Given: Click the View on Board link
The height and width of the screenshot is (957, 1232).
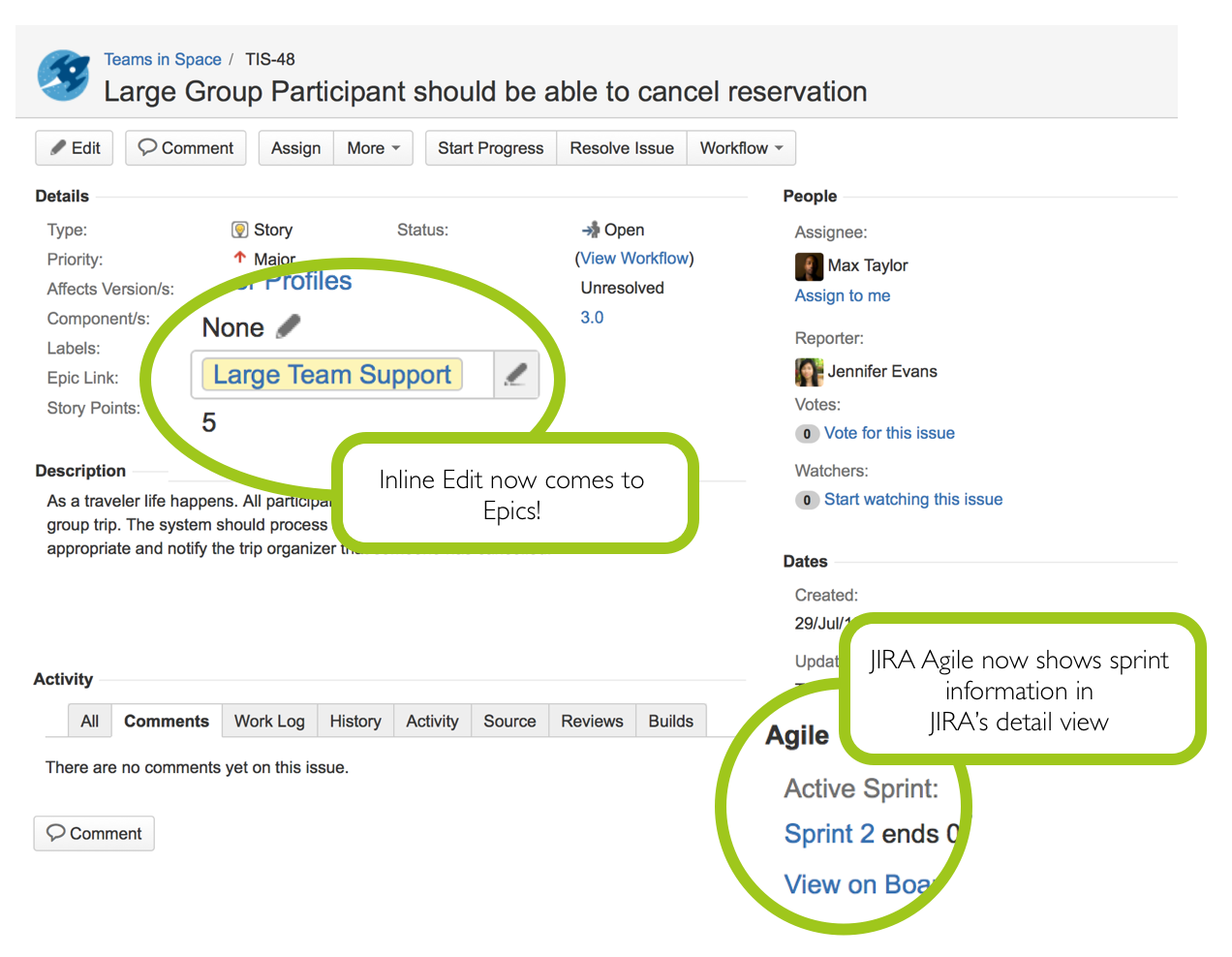Looking at the screenshot, I should [858, 884].
